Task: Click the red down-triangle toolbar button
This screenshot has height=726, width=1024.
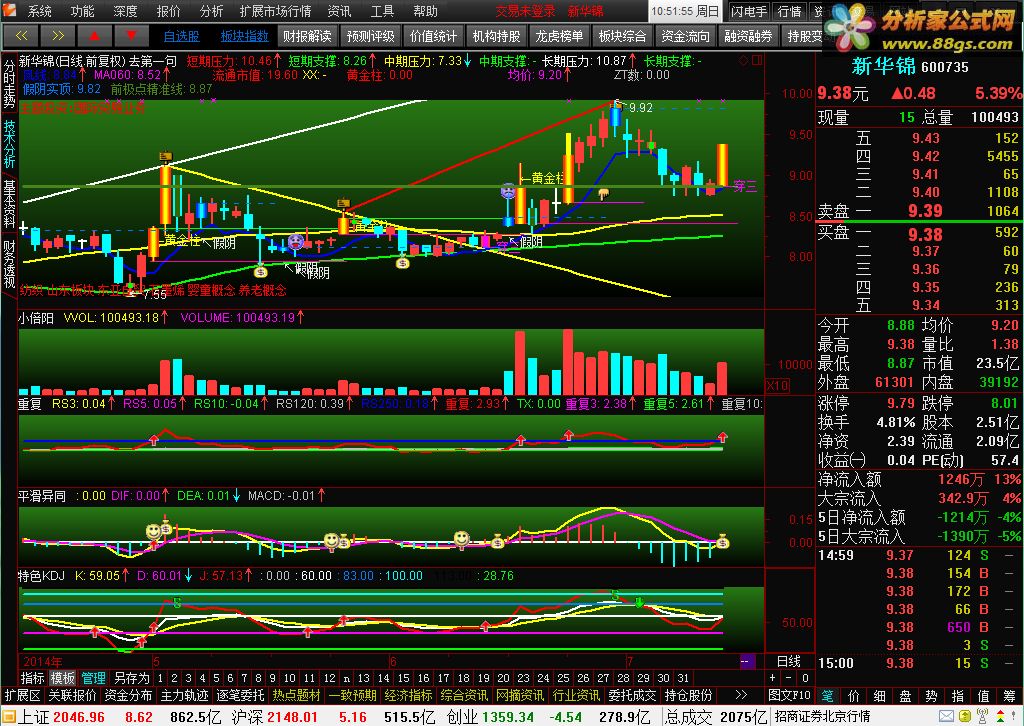Action: click(131, 36)
